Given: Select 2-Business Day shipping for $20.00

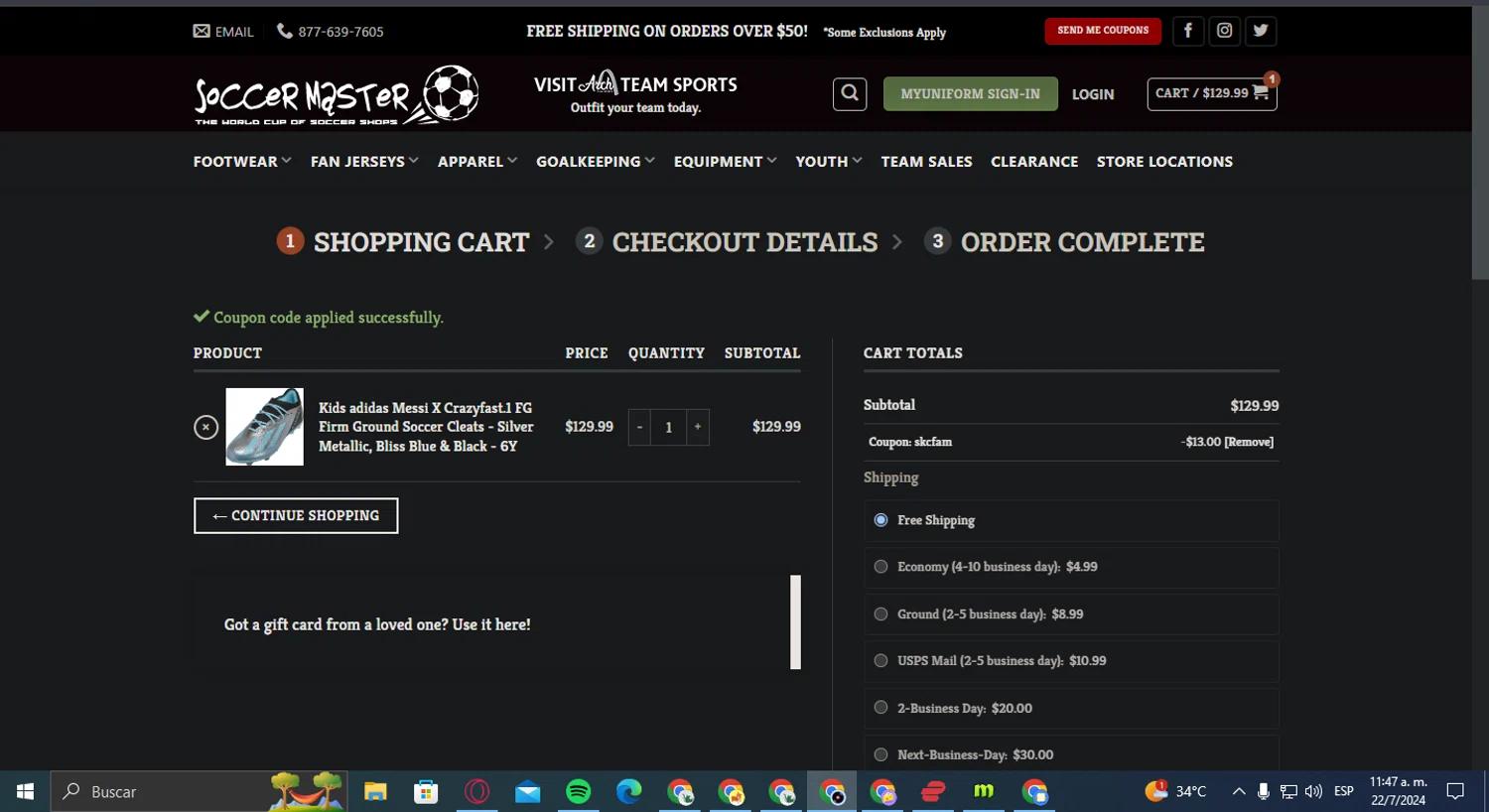Looking at the screenshot, I should (x=880, y=708).
